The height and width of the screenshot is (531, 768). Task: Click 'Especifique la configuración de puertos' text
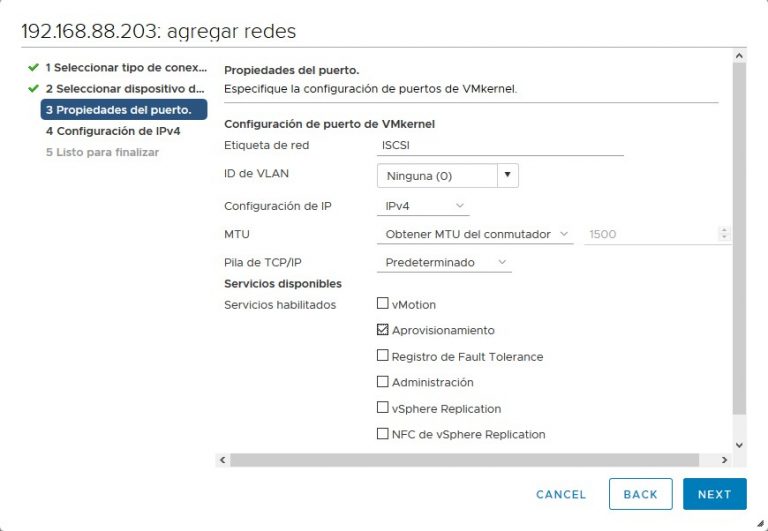point(370,89)
